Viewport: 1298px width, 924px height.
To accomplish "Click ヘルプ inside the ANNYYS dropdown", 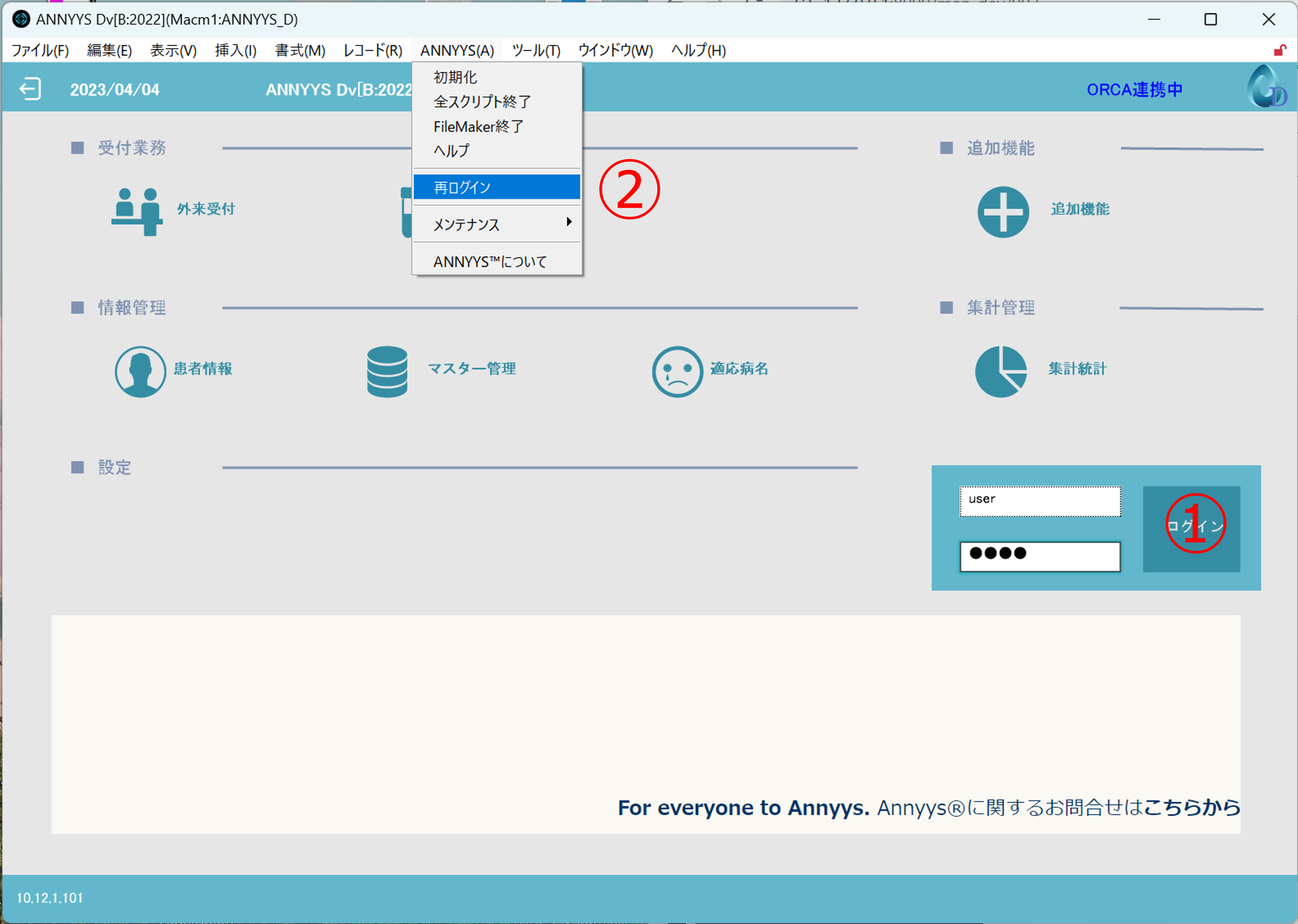I will [497, 151].
